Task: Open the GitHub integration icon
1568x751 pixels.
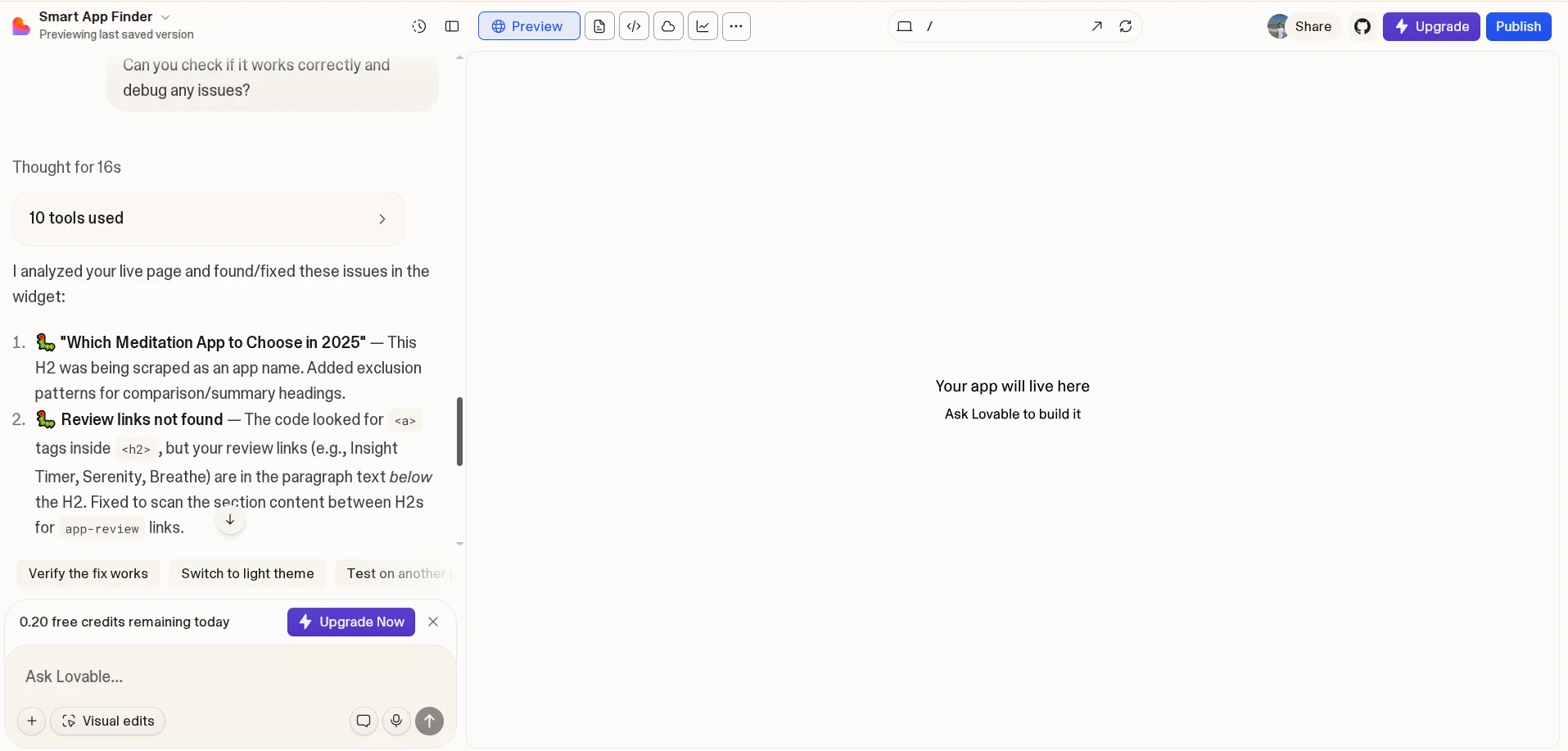Action: click(1362, 26)
